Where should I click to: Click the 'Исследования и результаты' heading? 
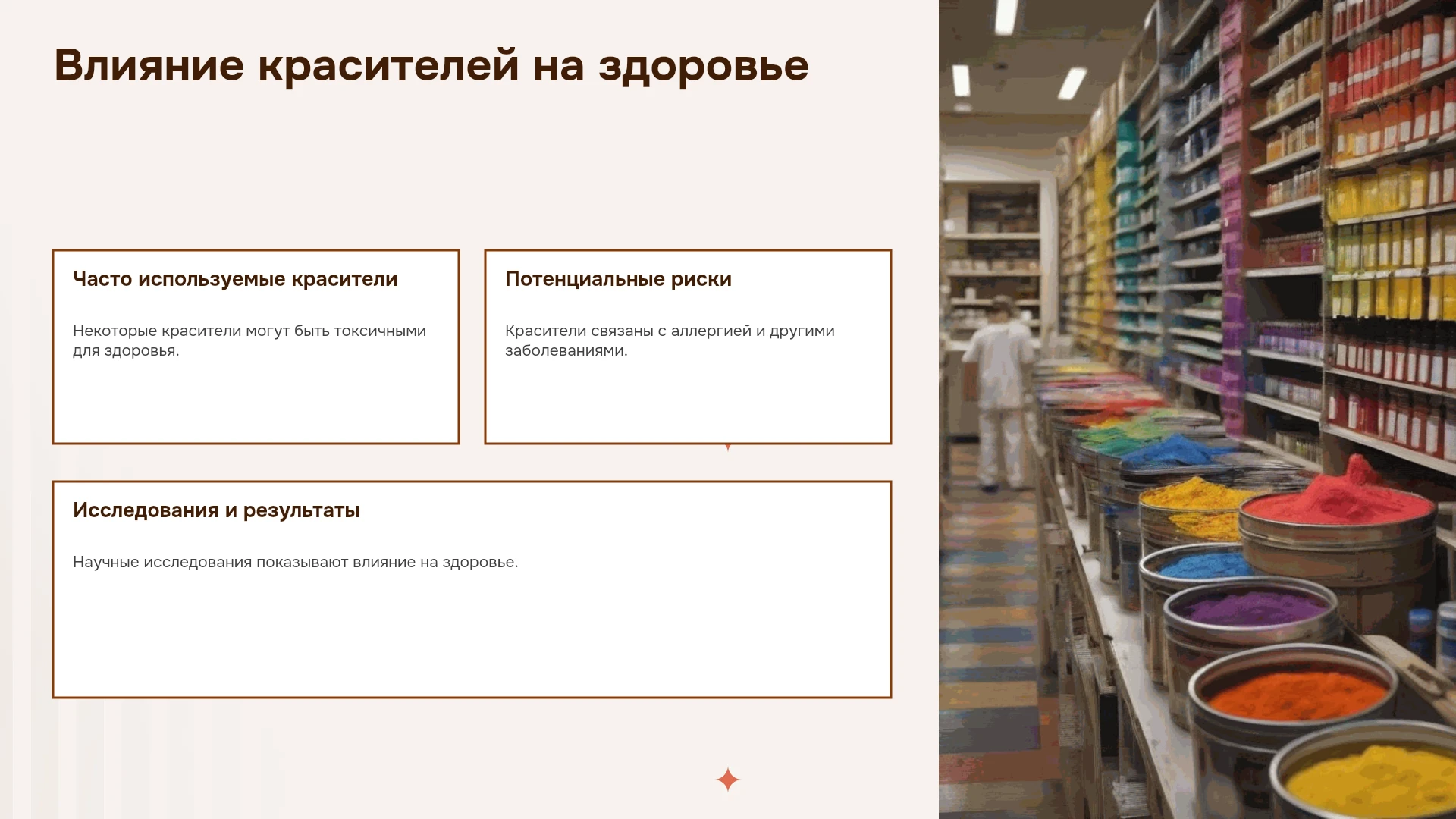click(x=216, y=510)
